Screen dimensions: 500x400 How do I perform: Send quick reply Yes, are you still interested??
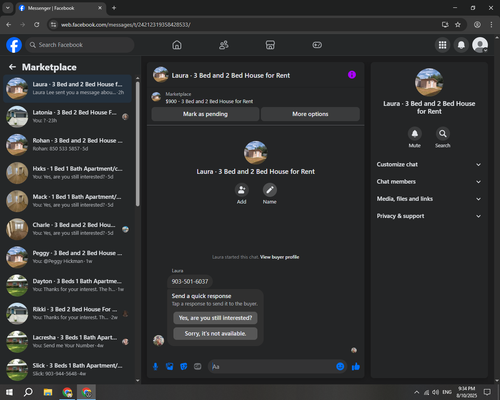(215, 318)
